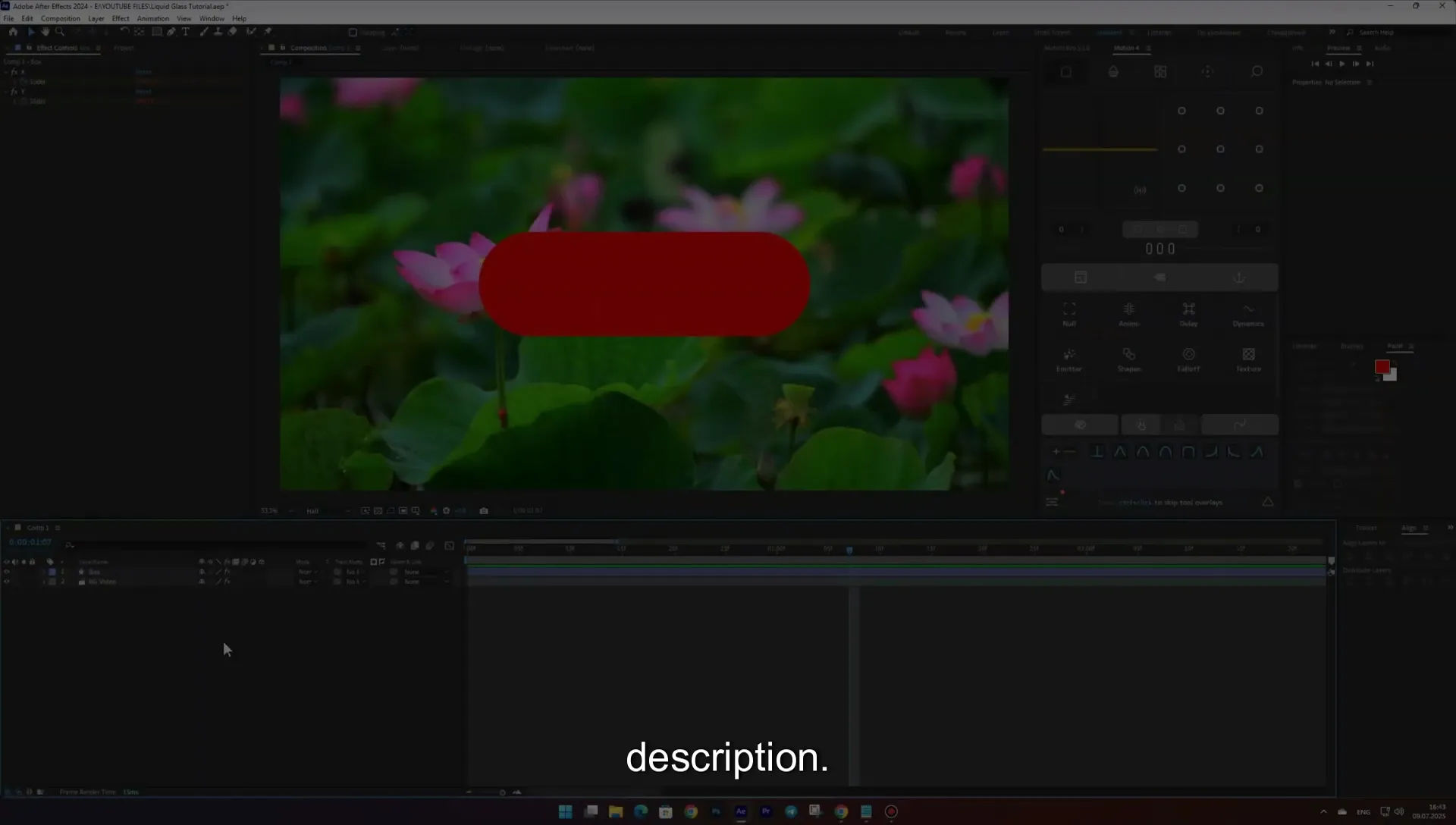Image resolution: width=1456 pixels, height=825 pixels.
Task: Click the Null tool in Motion 4
Action: pos(1069,314)
